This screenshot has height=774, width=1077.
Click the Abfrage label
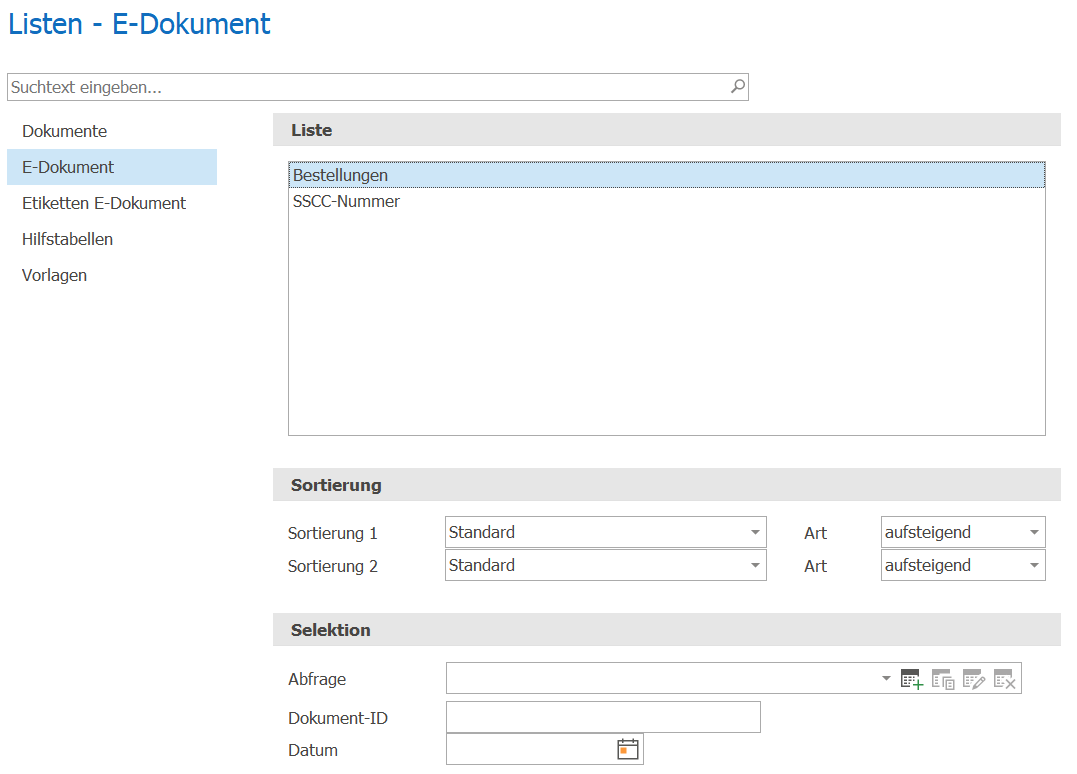pyautogui.click(x=317, y=679)
